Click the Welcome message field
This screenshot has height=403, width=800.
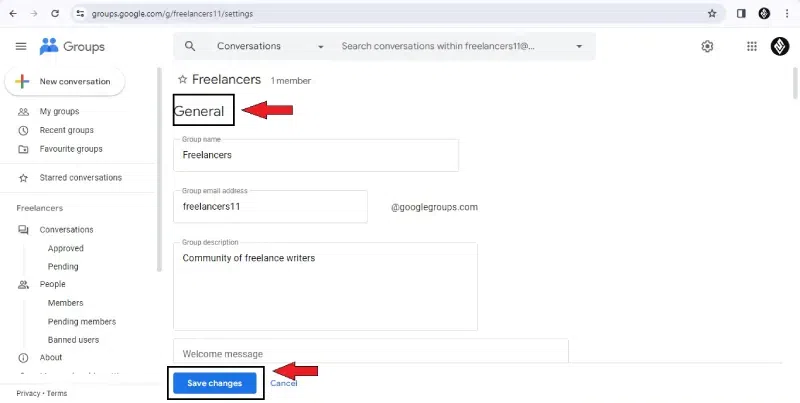click(x=370, y=351)
